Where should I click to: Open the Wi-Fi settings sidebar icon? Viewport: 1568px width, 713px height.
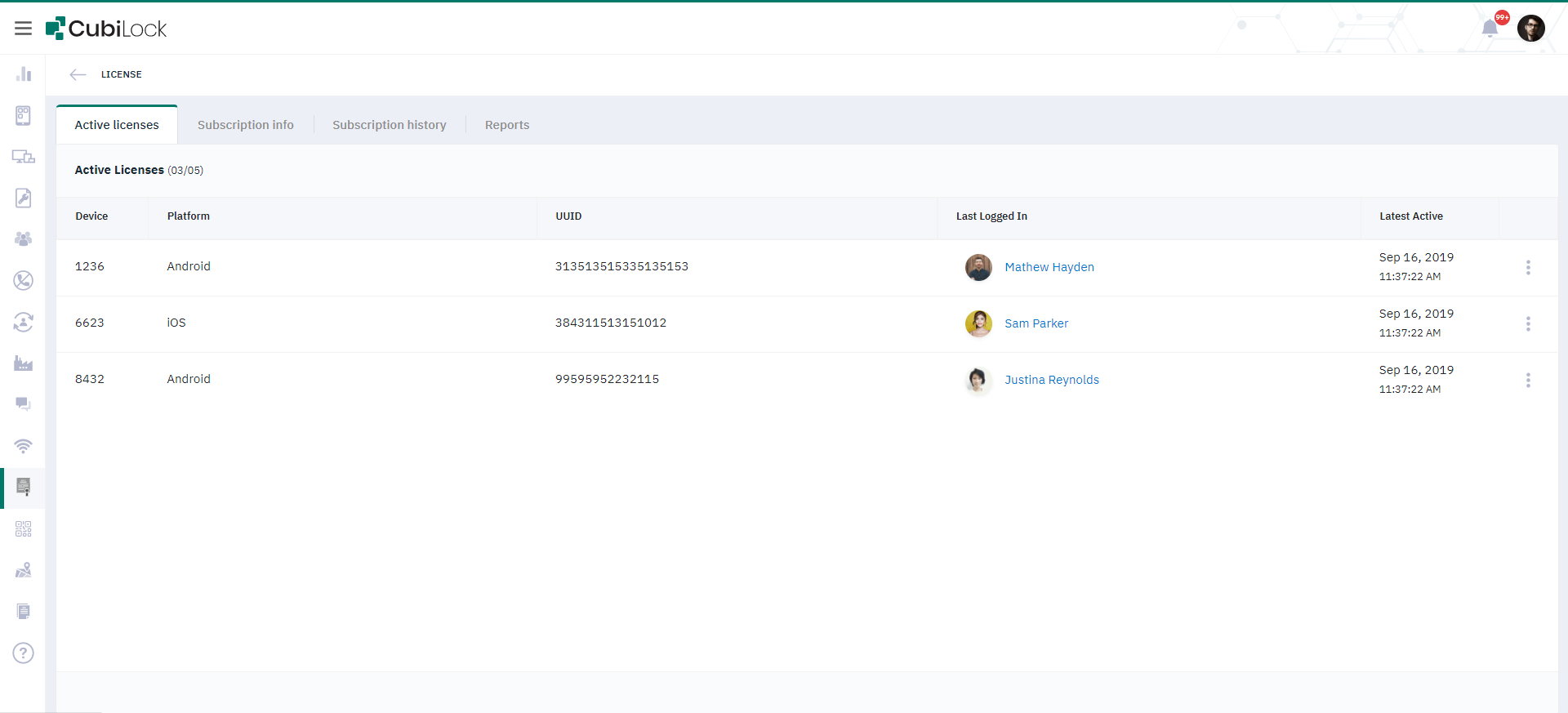coord(23,446)
